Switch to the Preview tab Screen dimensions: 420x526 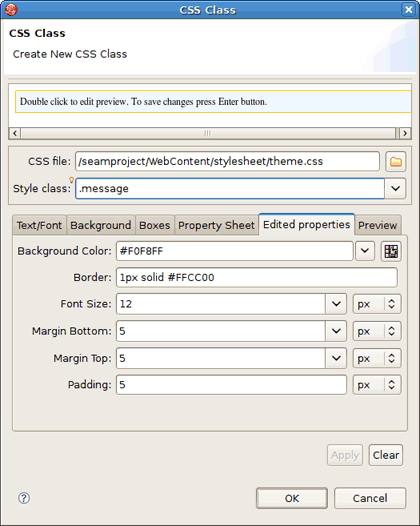pos(377,225)
